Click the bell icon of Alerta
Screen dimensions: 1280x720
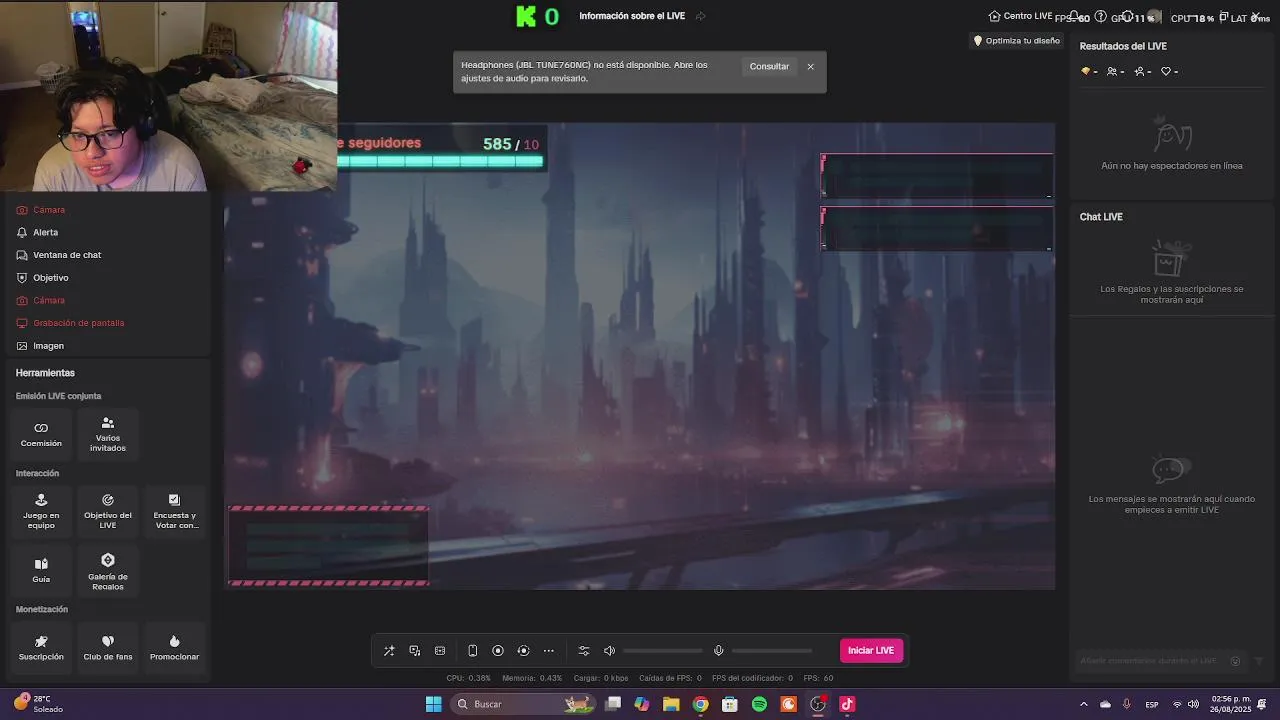coord(22,232)
